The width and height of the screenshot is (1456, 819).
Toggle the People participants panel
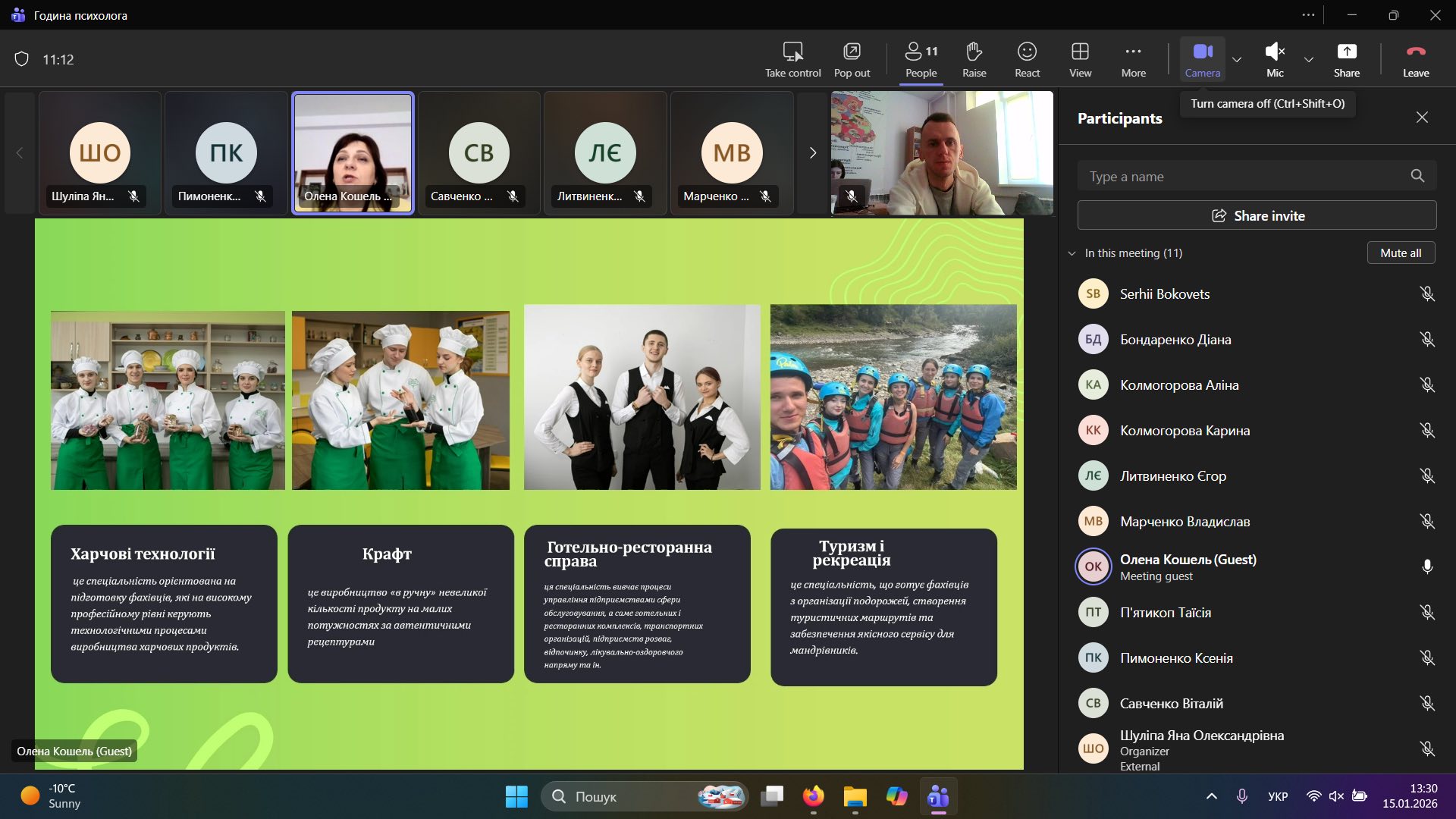coord(921,59)
